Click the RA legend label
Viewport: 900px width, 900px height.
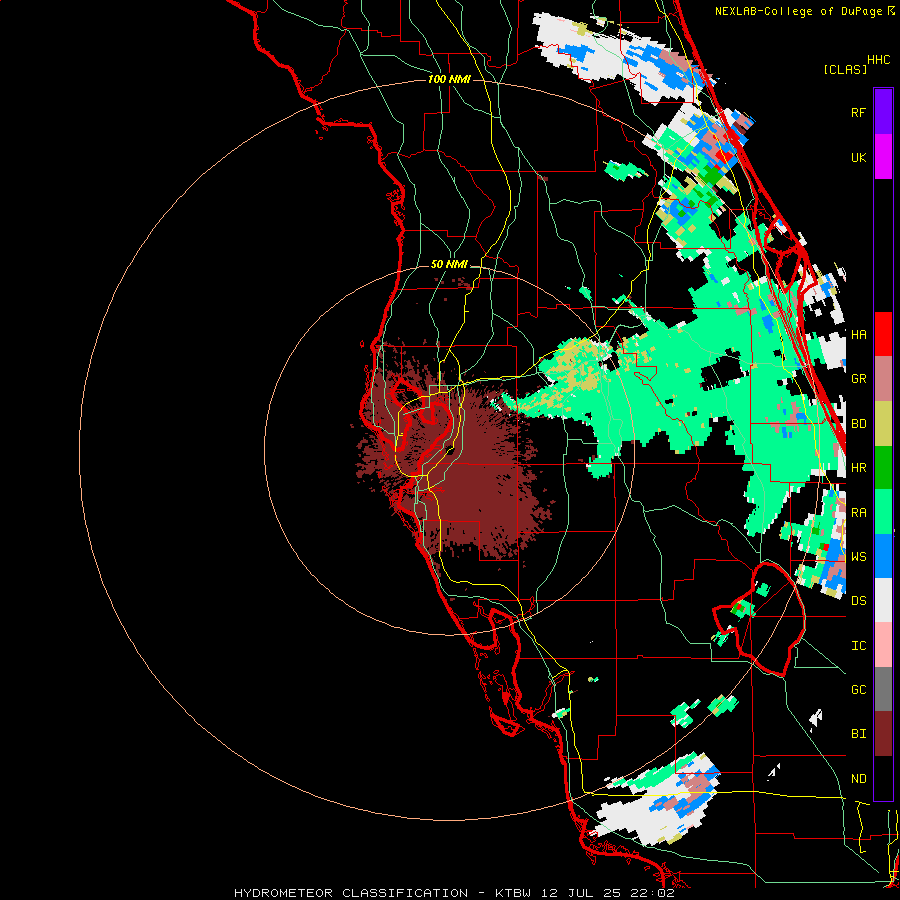click(x=858, y=513)
